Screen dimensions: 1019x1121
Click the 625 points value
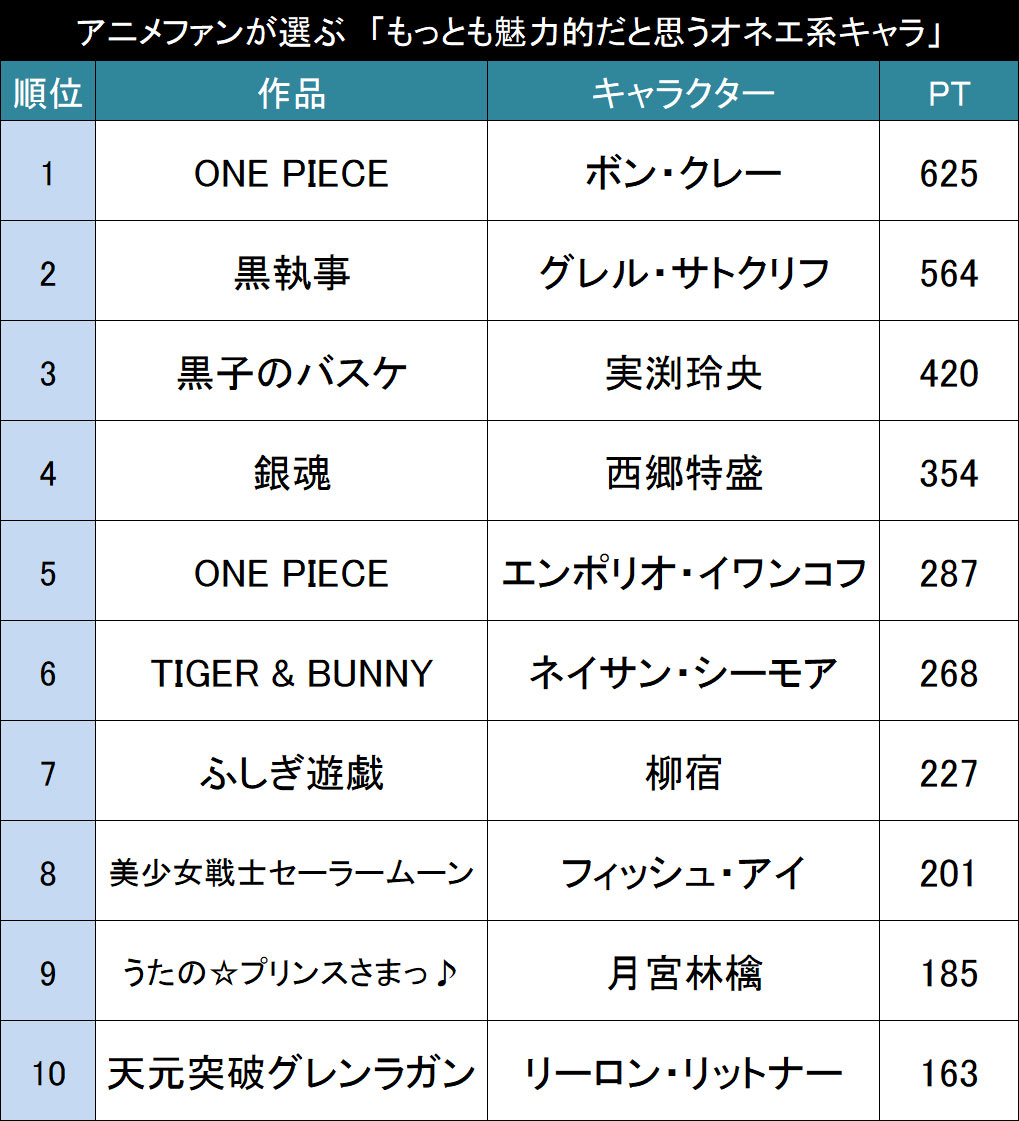[x=949, y=171]
